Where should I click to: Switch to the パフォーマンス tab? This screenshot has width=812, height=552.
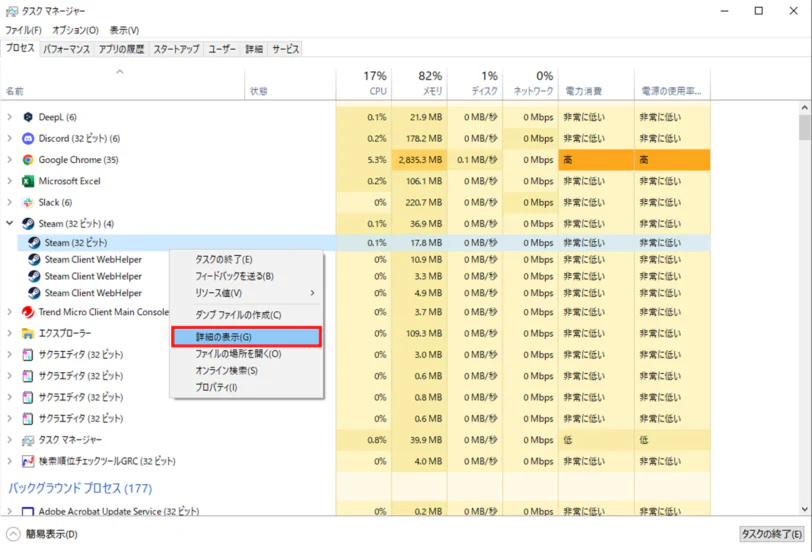[66, 49]
